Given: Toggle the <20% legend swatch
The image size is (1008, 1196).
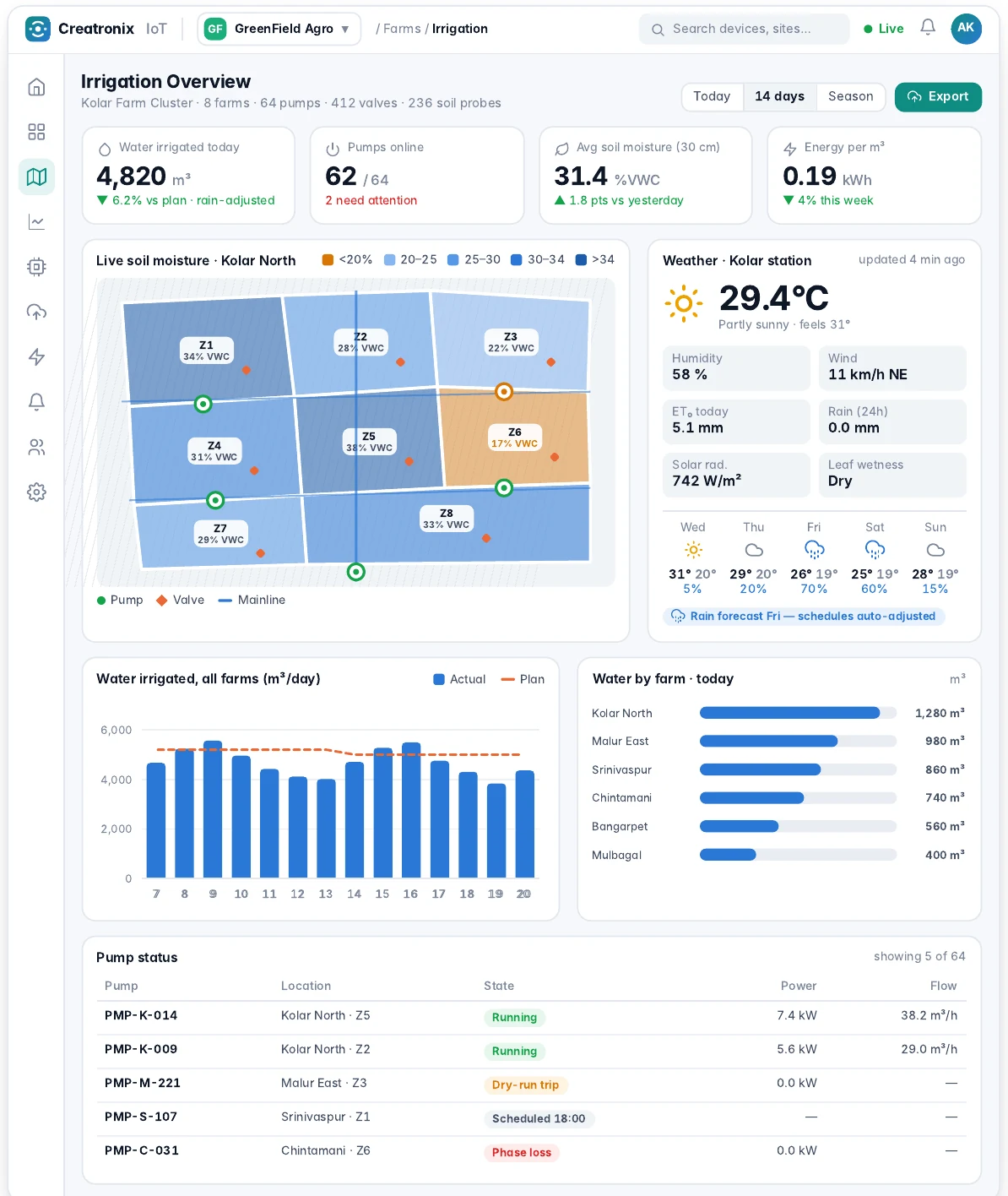Looking at the screenshot, I should tap(328, 260).
